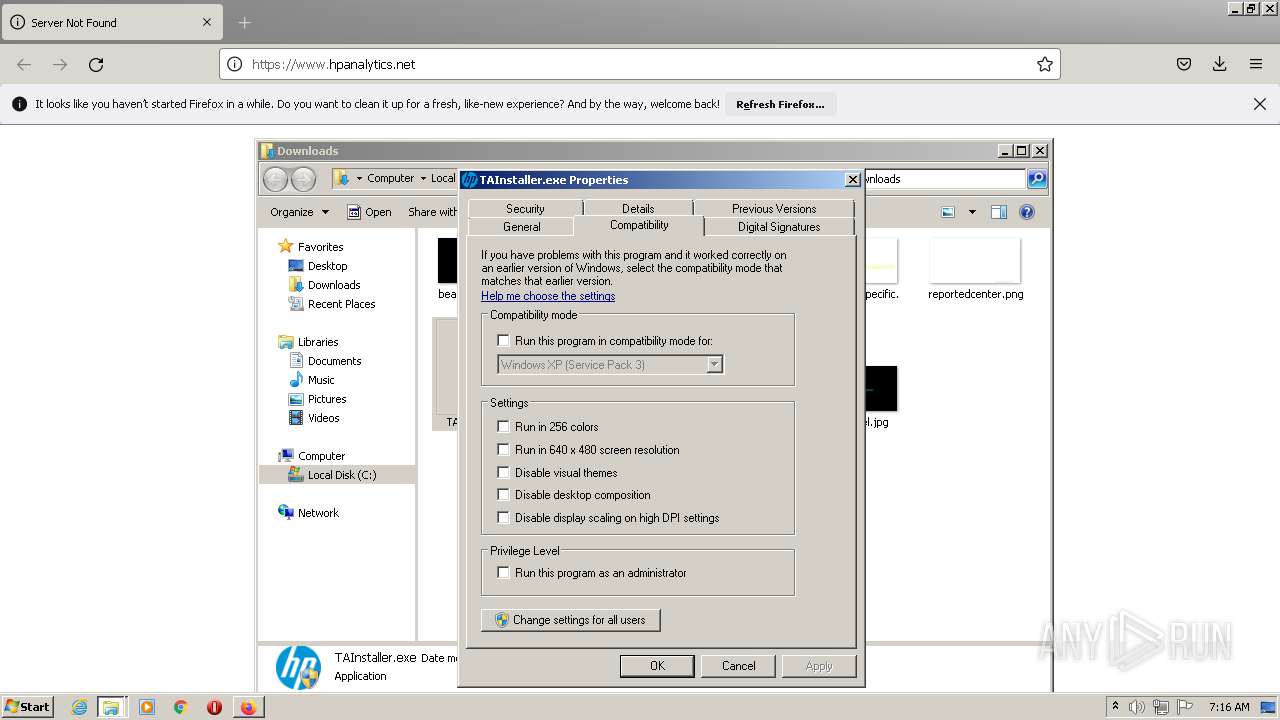Click the Explorer forward navigation button
This screenshot has width=1280, height=720.
click(303, 179)
